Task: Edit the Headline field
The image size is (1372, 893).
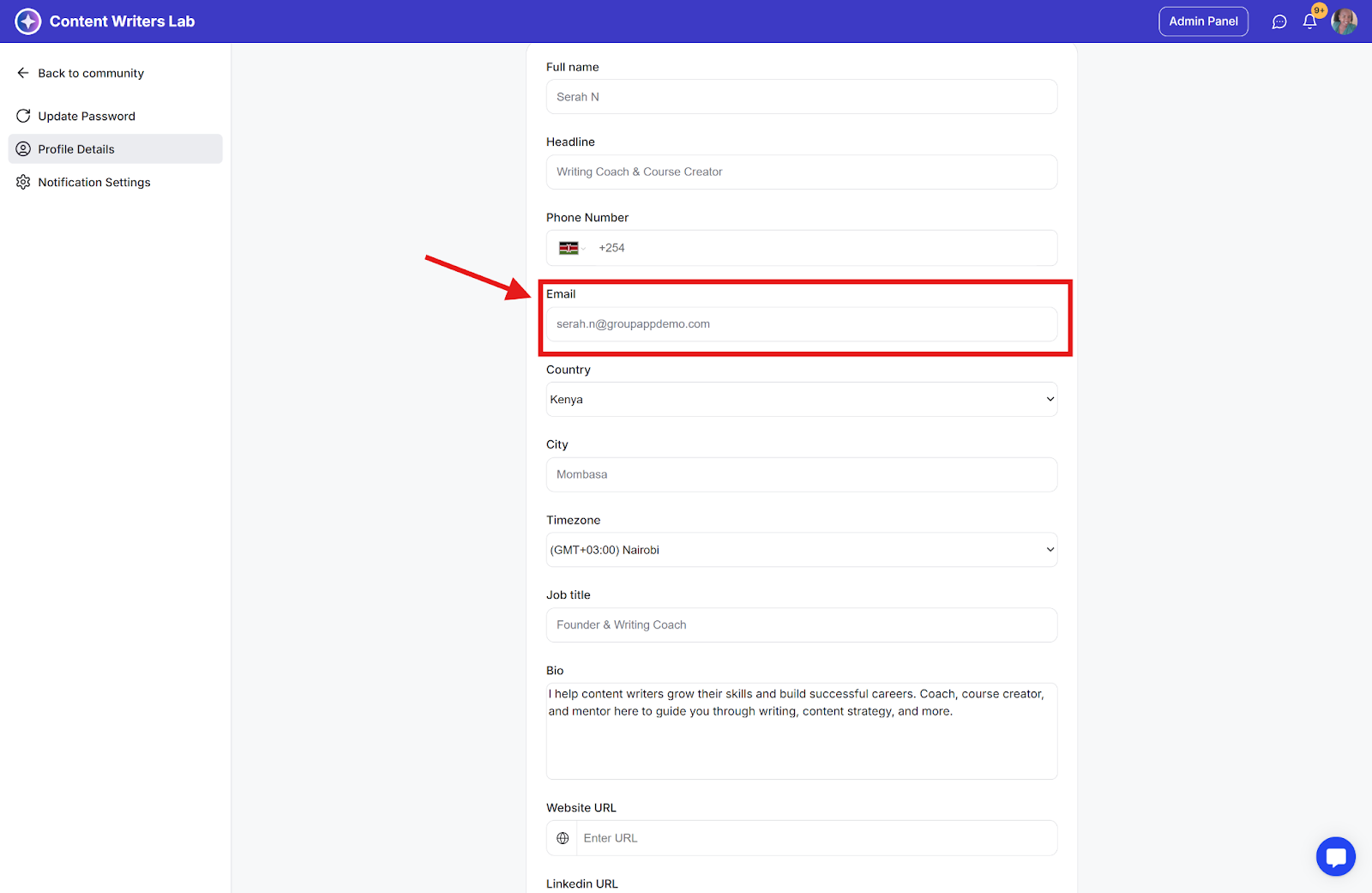Action: tap(802, 172)
